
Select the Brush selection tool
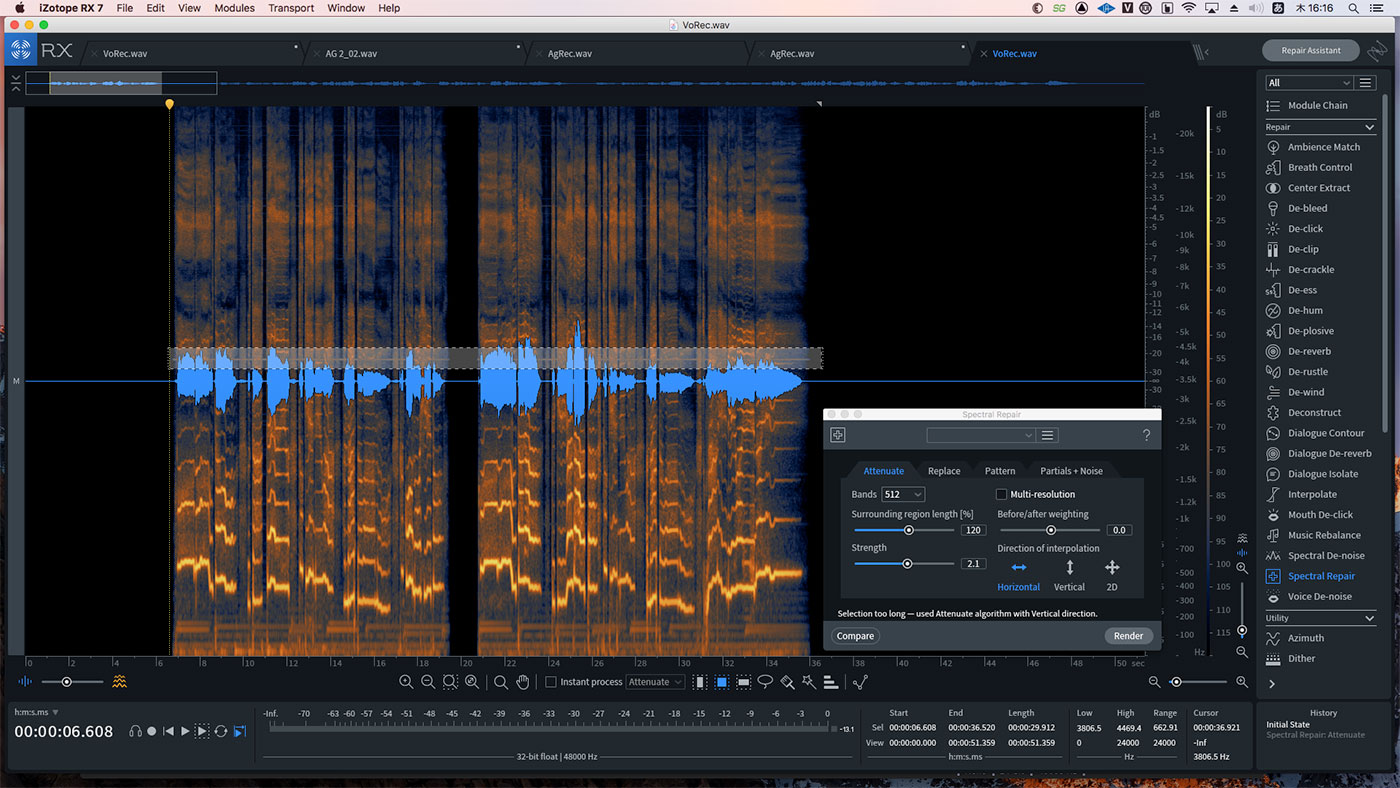tap(787, 682)
